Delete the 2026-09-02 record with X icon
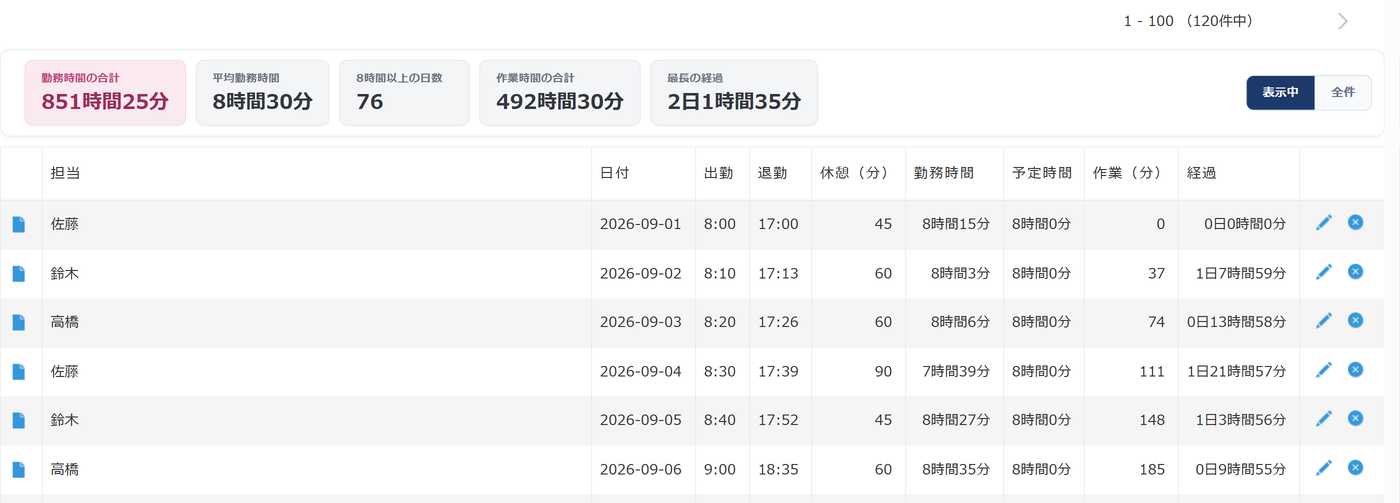The height and width of the screenshot is (503, 1400). click(x=1355, y=271)
